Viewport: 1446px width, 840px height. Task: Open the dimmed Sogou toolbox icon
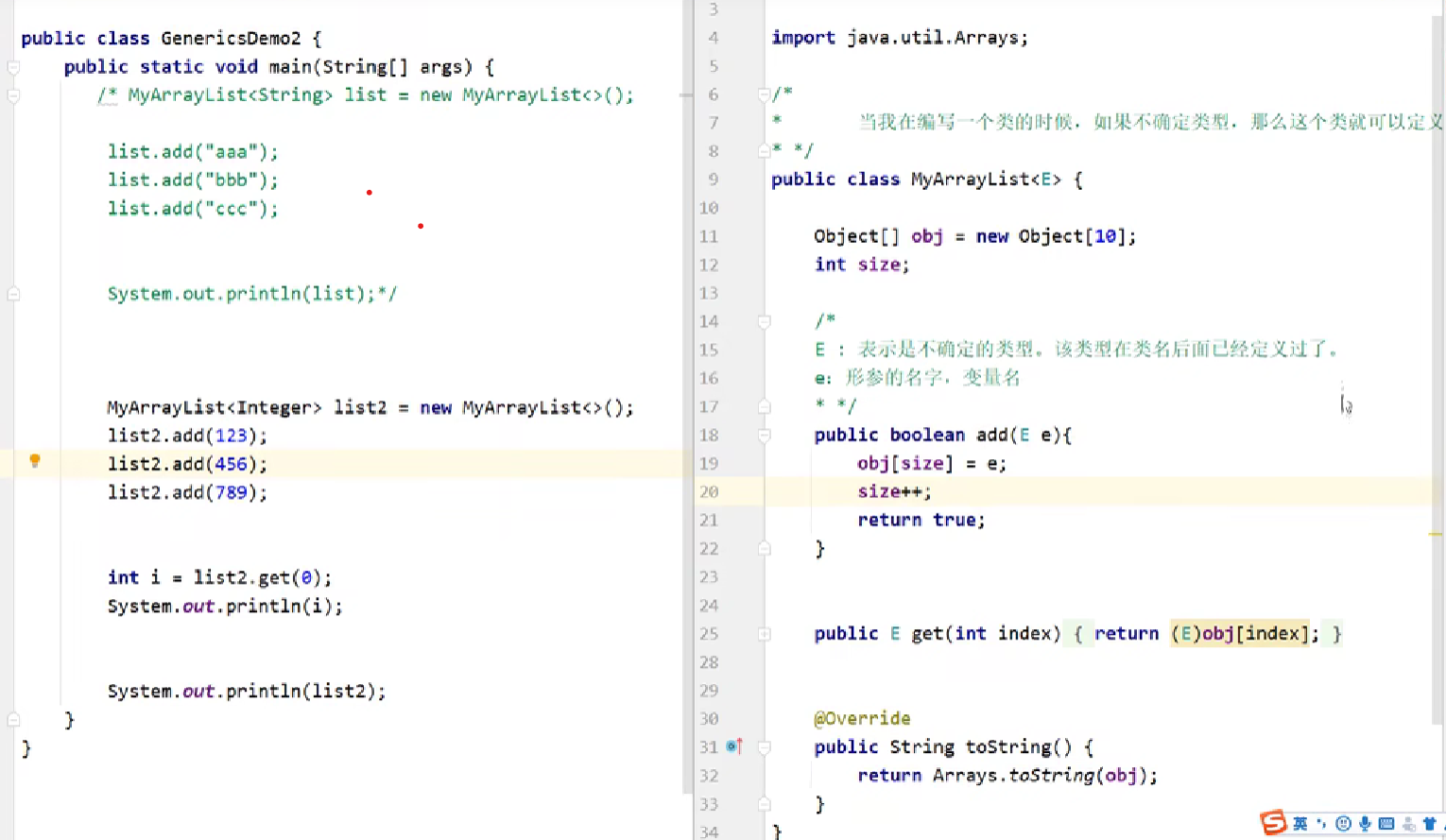click(1408, 824)
